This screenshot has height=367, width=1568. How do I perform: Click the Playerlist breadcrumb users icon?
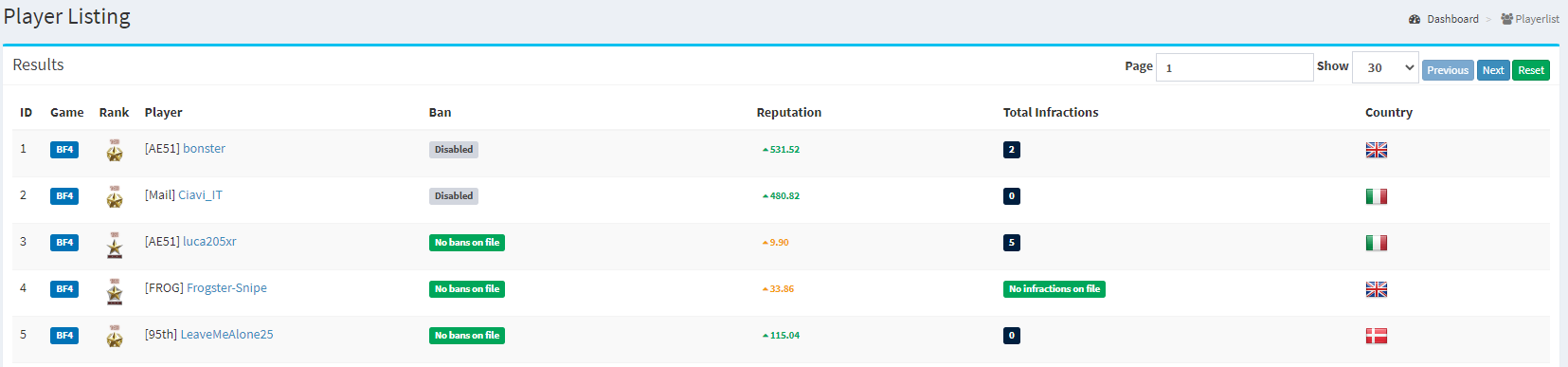point(1506,19)
